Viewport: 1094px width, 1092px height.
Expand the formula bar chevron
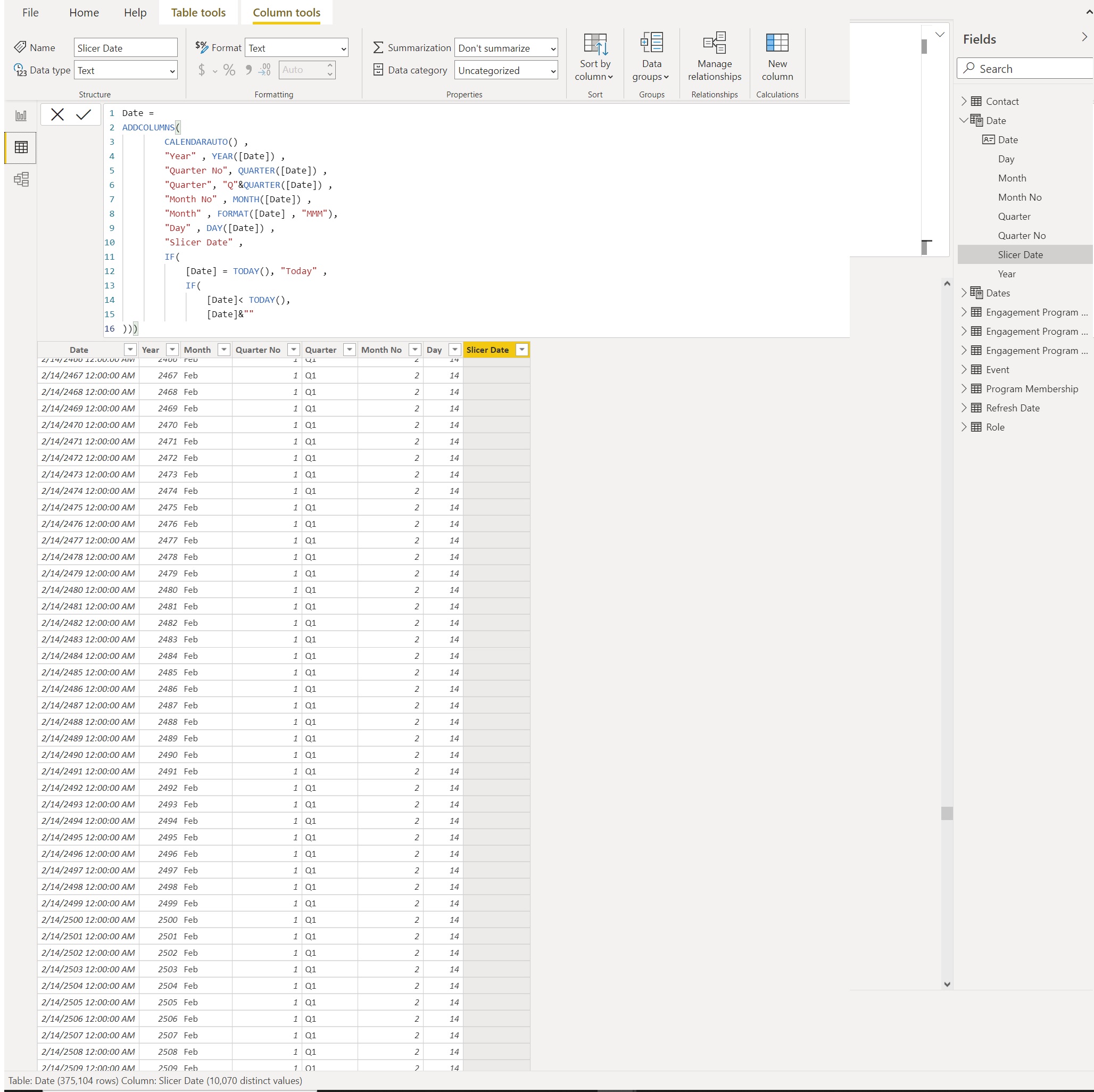(939, 35)
